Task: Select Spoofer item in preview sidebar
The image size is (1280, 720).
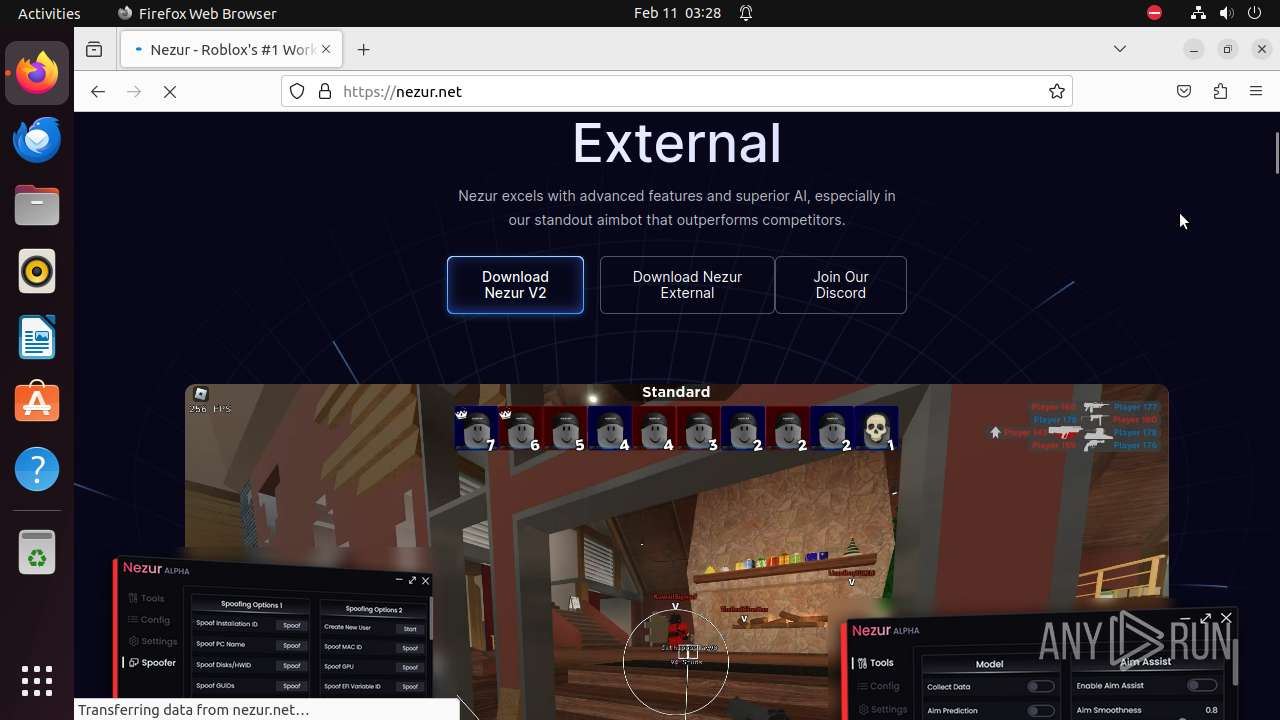Action: click(x=153, y=662)
